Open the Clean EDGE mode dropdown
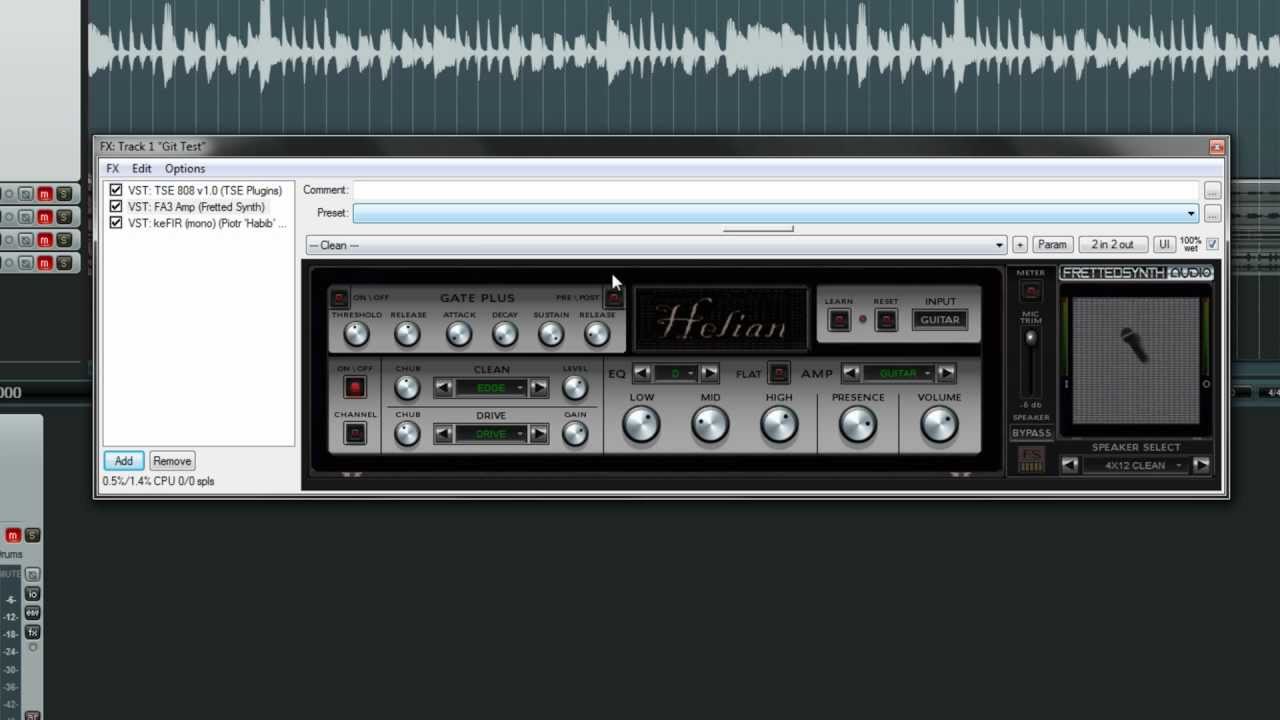This screenshot has width=1280, height=720. (x=492, y=388)
